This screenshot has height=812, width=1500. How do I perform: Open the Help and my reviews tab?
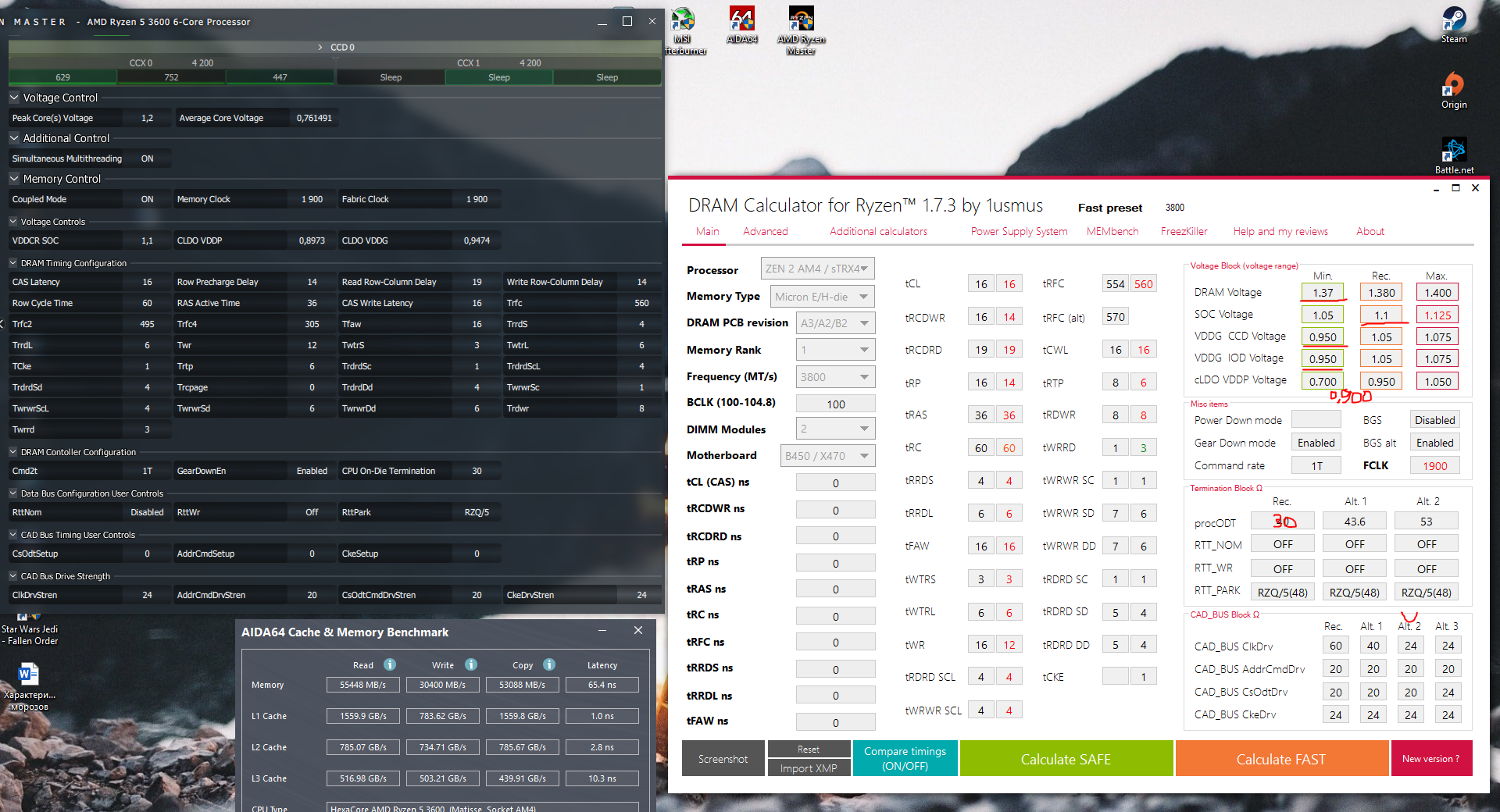tap(1280, 231)
